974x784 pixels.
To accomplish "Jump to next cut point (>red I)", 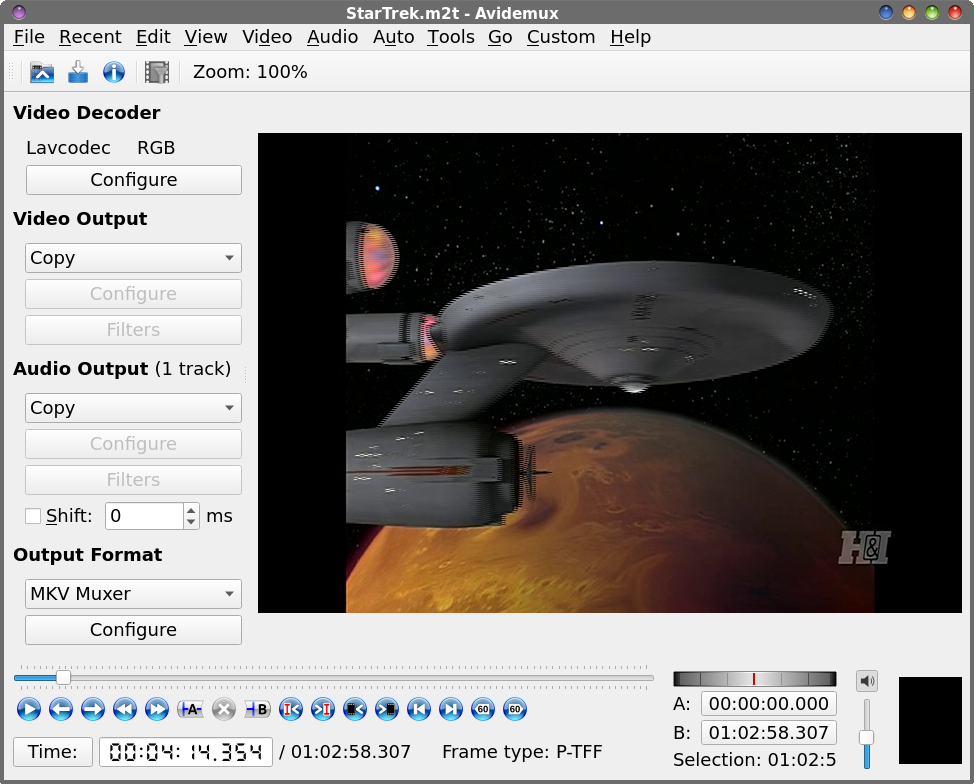I will [322, 709].
